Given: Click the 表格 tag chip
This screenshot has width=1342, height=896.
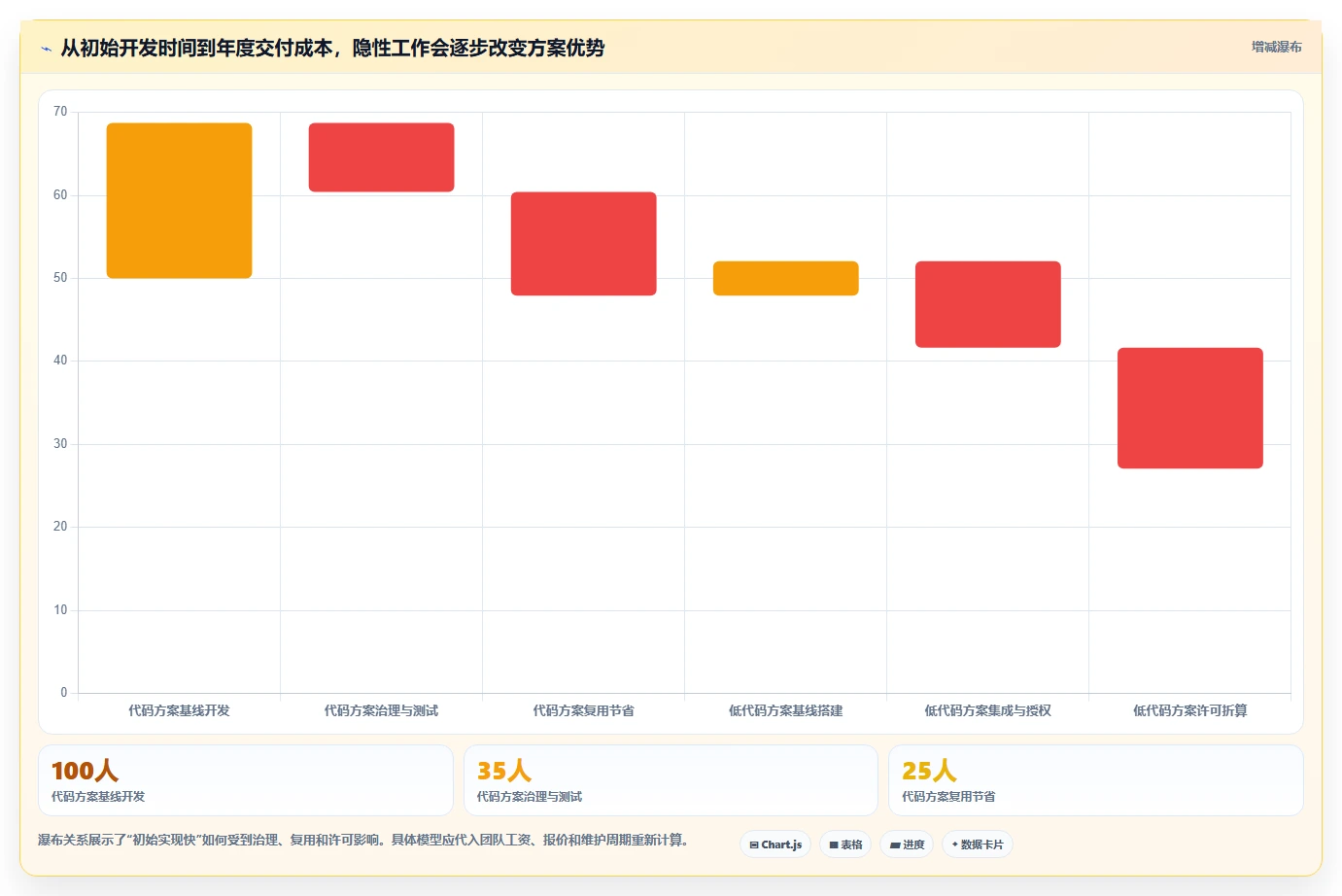Looking at the screenshot, I should tap(845, 844).
